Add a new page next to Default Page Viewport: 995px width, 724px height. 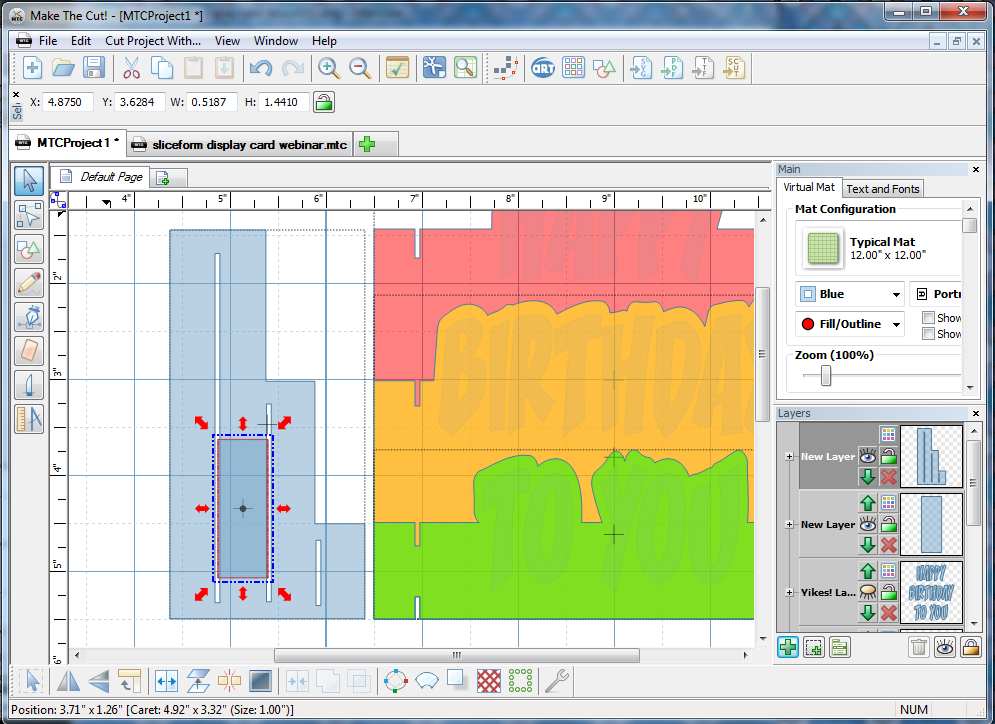[x=163, y=179]
